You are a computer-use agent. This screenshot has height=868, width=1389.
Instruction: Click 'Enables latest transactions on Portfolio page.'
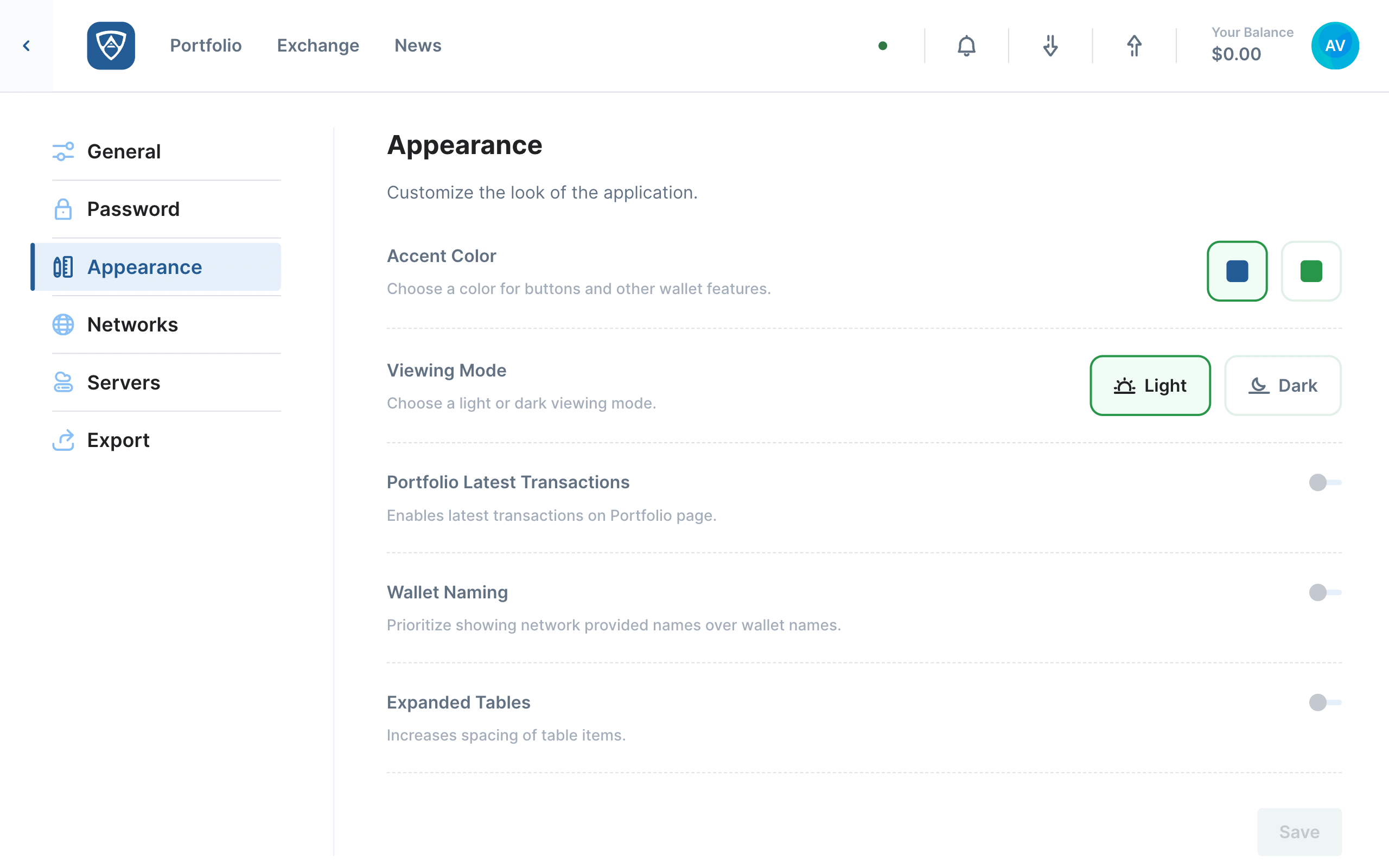552,515
